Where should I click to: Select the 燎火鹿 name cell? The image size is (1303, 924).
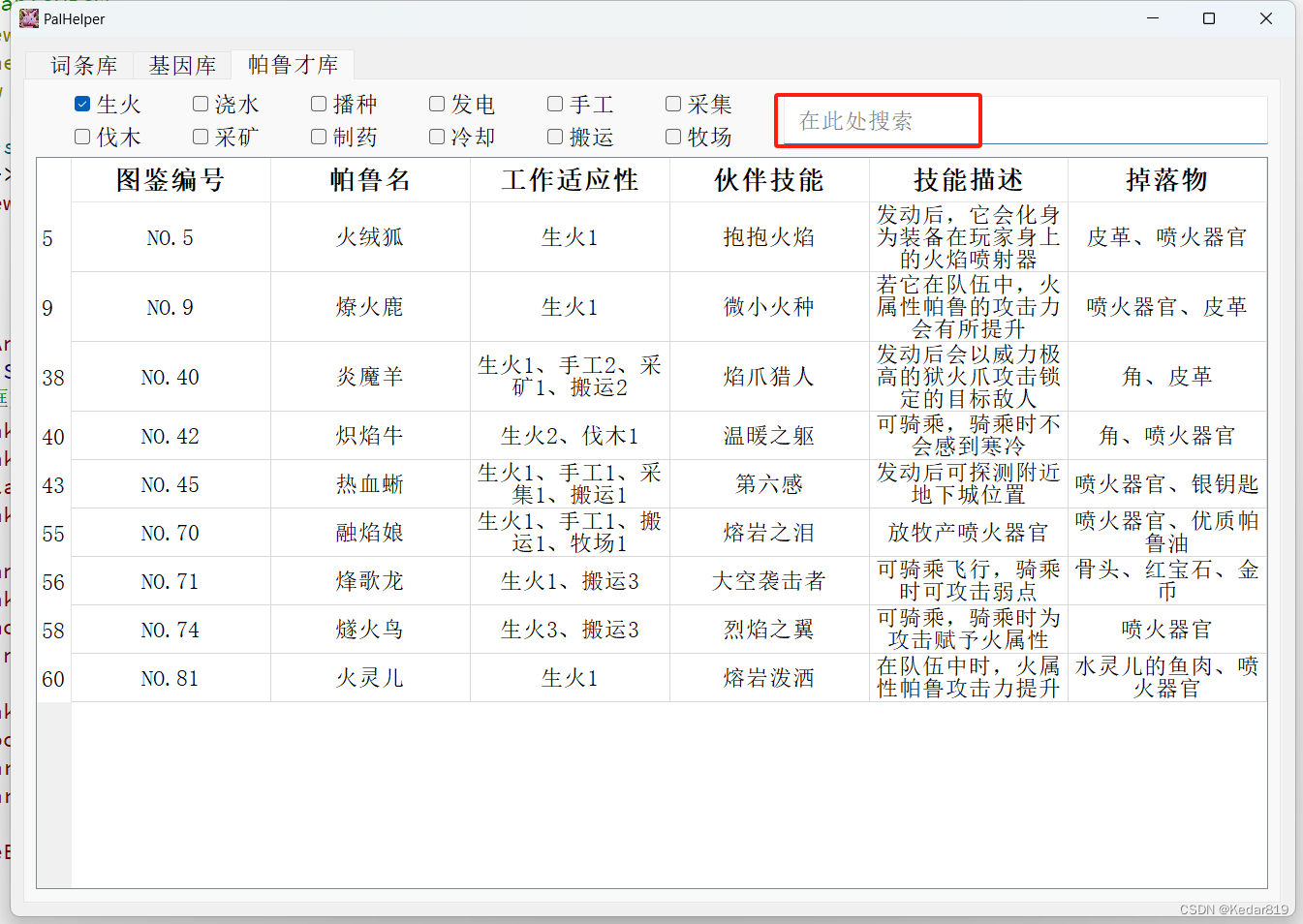coord(370,307)
